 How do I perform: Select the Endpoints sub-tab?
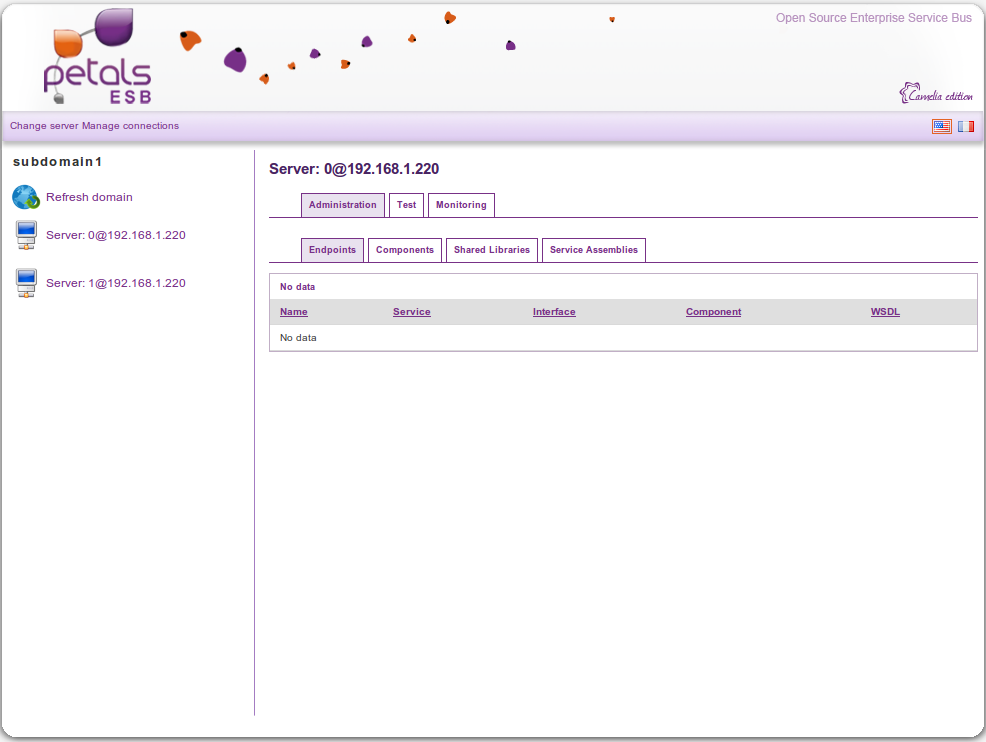pos(332,250)
